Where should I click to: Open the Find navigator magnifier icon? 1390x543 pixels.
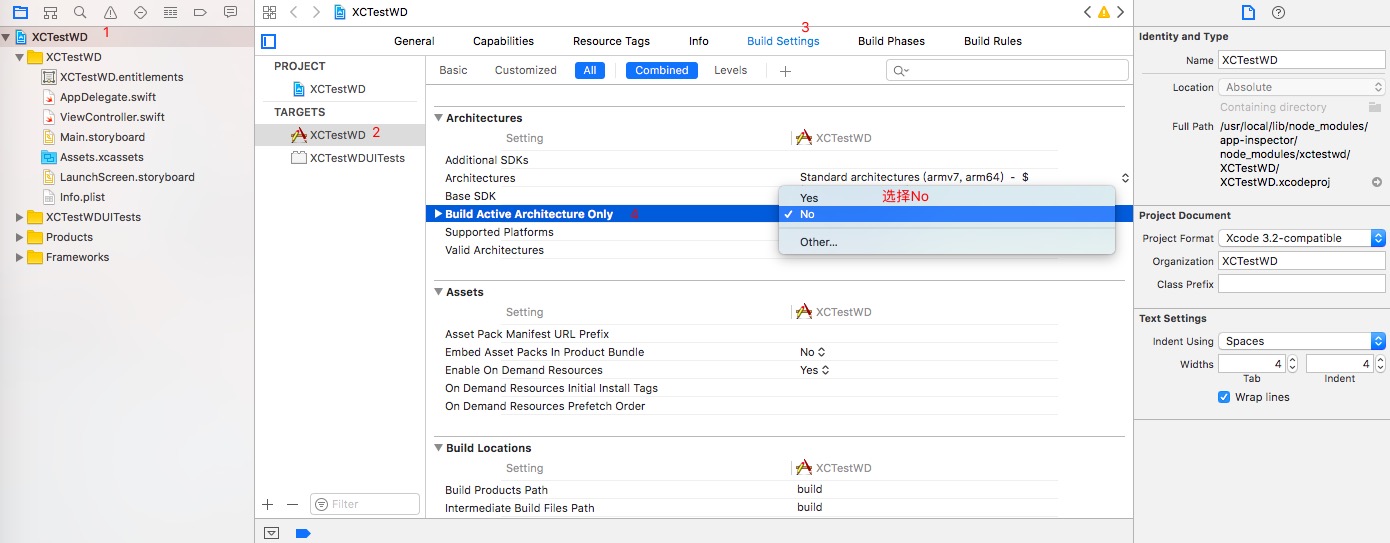coord(80,12)
